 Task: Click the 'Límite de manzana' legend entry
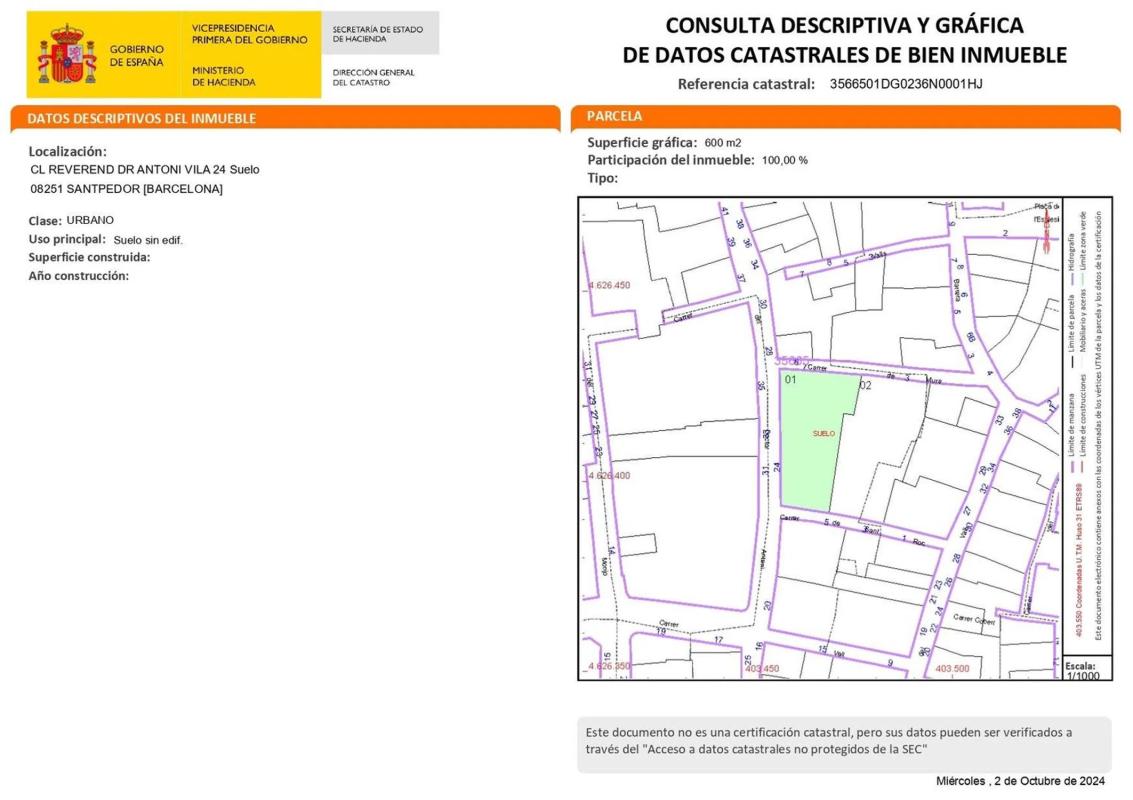pos(1072,425)
